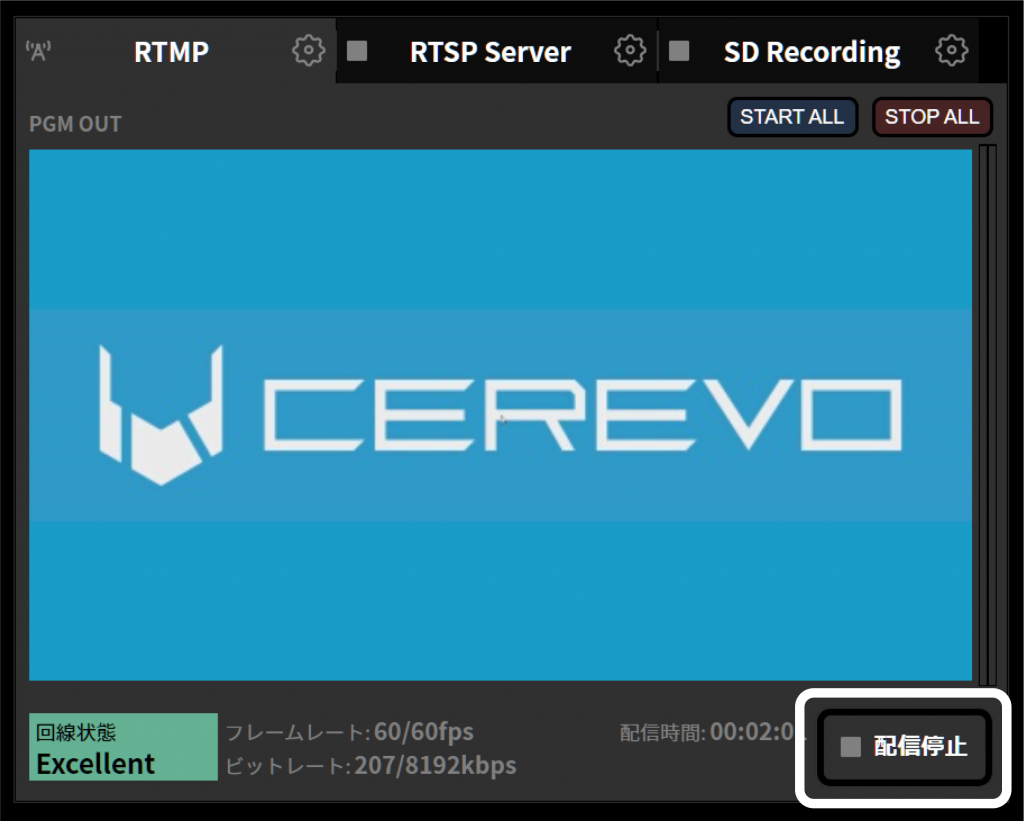The width and height of the screenshot is (1024, 821).
Task: Click the PGM OUT label
Action: coord(75,123)
